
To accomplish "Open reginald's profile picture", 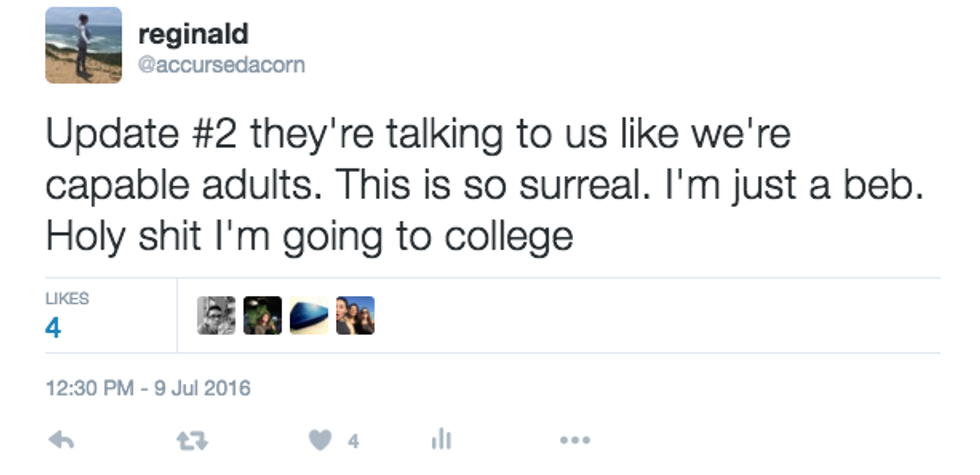I will [x=84, y=45].
